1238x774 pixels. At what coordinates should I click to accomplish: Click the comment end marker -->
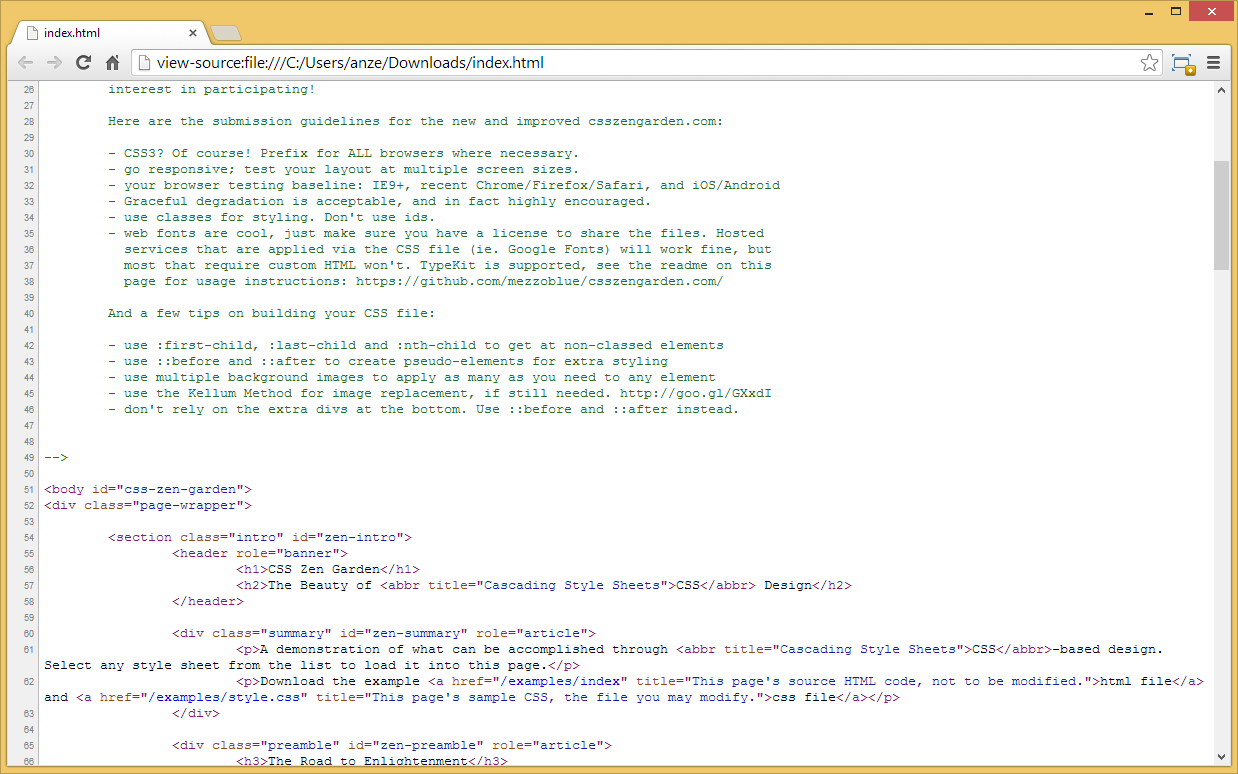(x=56, y=458)
